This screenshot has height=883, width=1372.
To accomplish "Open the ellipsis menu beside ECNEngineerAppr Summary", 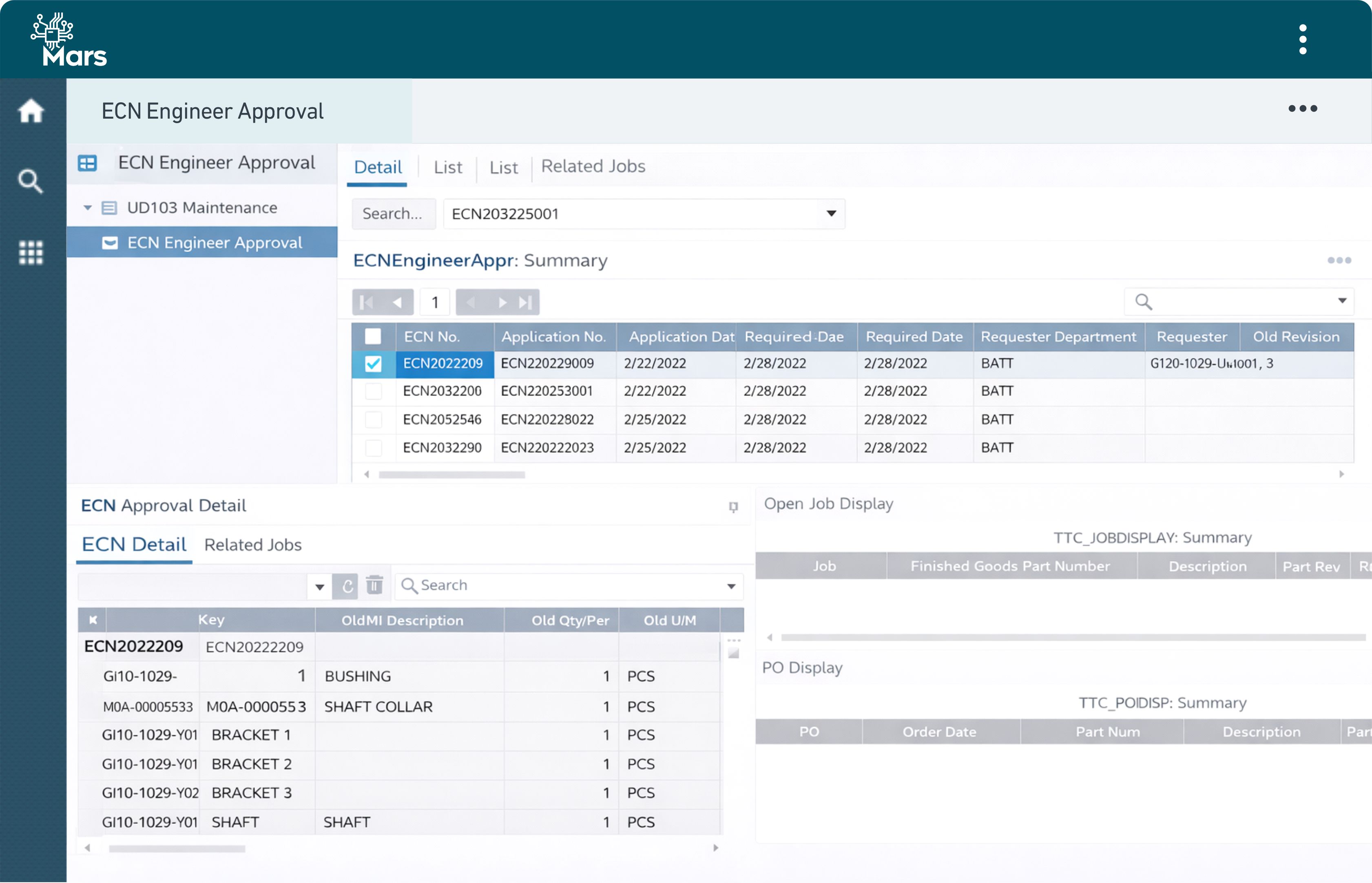I will [x=1340, y=260].
